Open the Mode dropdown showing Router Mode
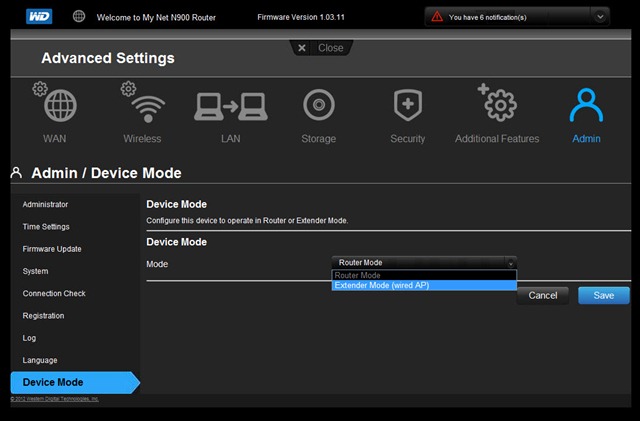 424,263
